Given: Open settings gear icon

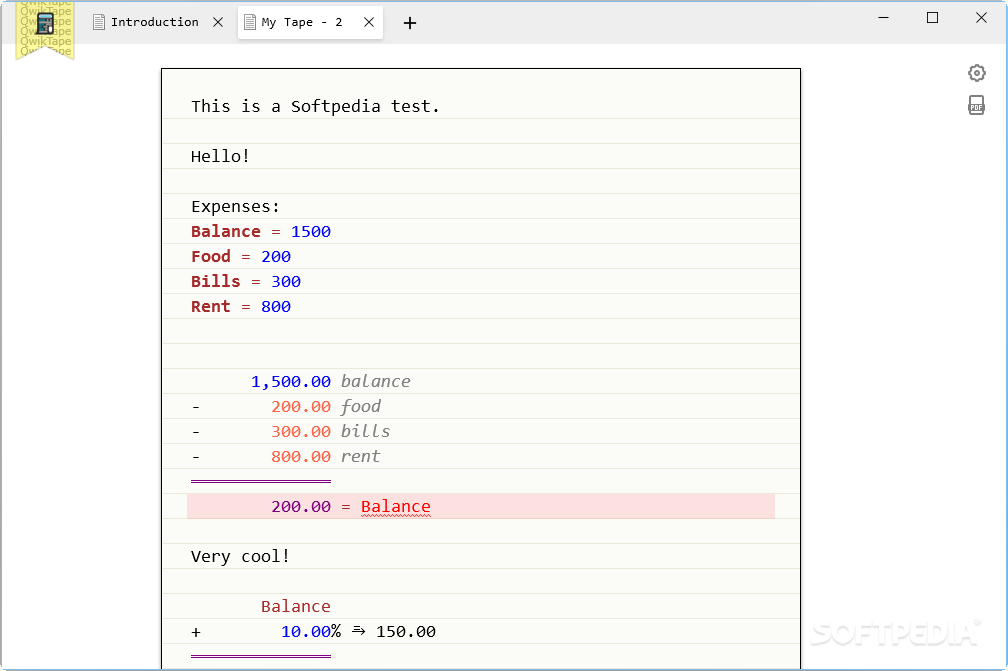Looking at the screenshot, I should pos(976,73).
